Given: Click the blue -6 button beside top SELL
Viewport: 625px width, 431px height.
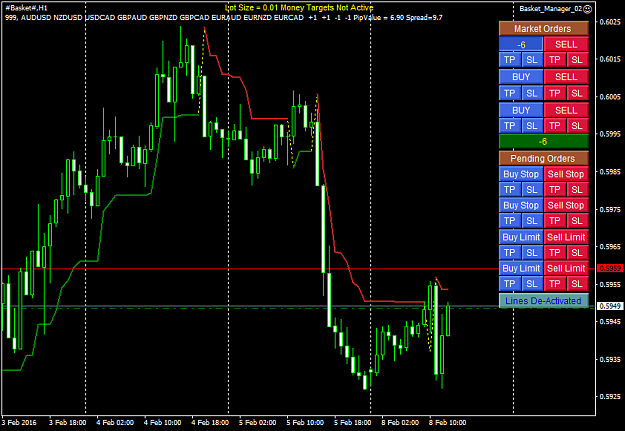Looking at the screenshot, I should pyautogui.click(x=521, y=45).
